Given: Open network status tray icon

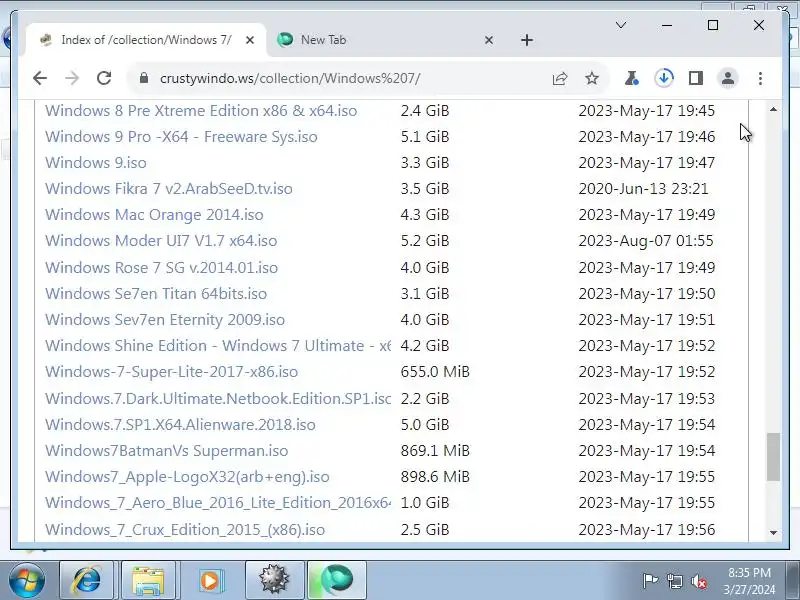Looking at the screenshot, I should pyautogui.click(x=674, y=581).
